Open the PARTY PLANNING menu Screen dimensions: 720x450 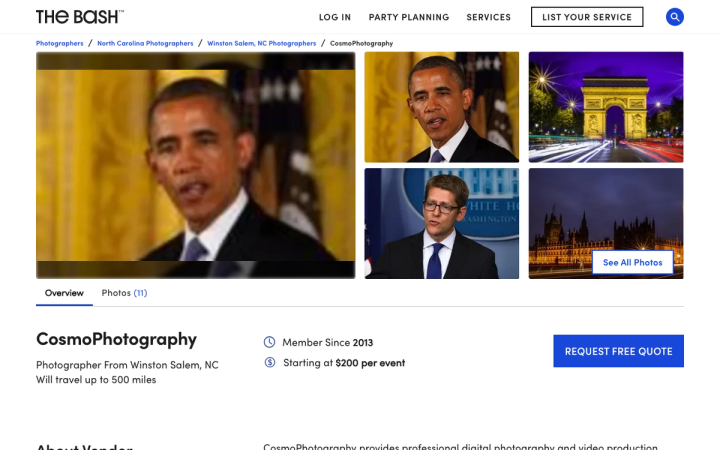tap(409, 17)
